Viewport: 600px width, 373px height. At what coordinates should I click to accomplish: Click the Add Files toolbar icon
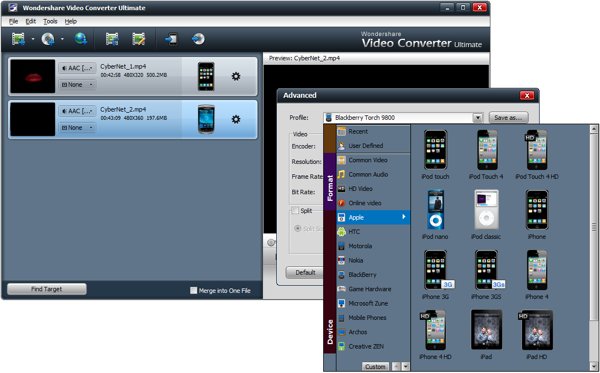pos(18,39)
